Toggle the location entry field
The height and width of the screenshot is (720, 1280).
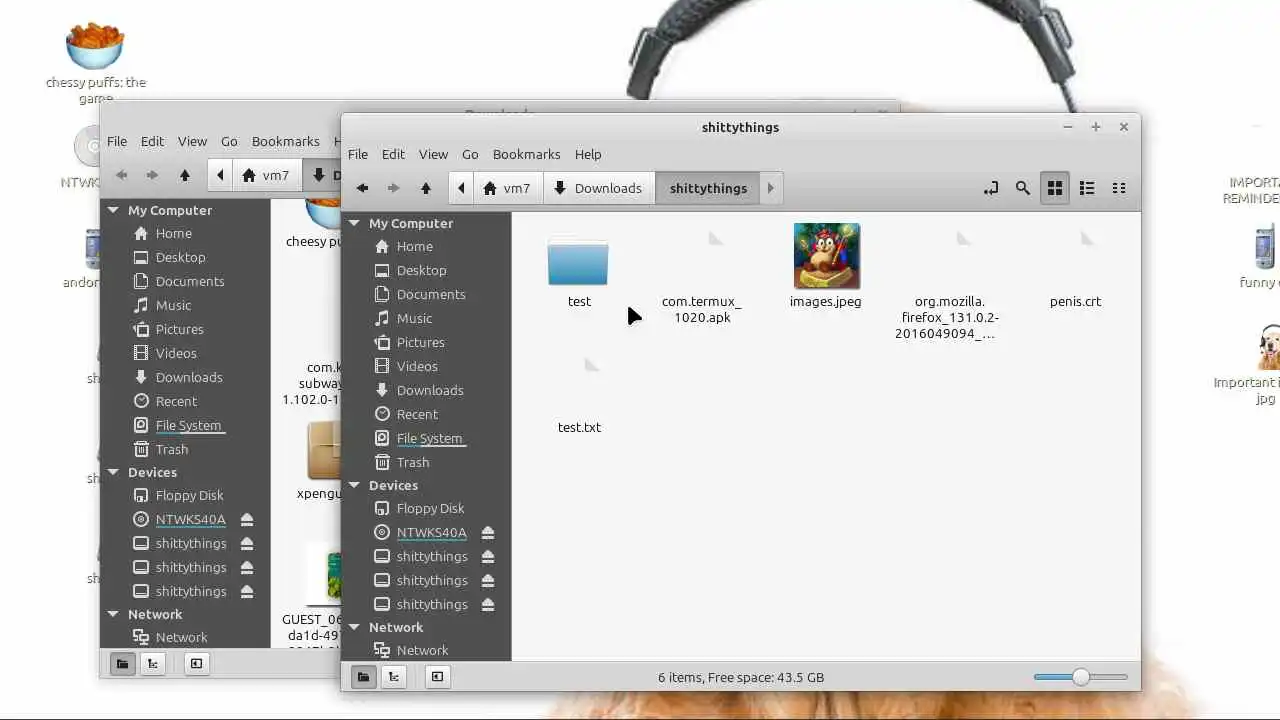point(990,188)
